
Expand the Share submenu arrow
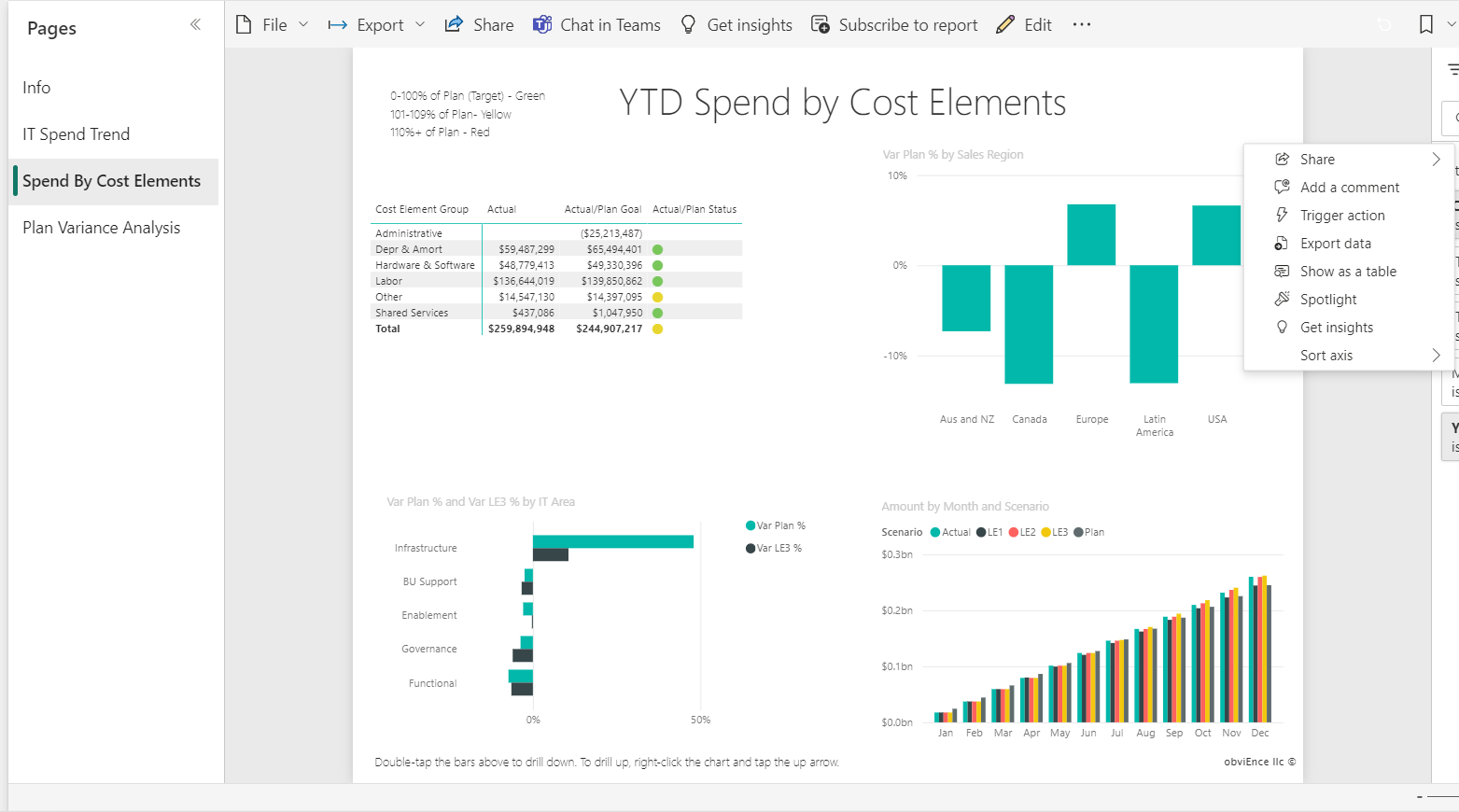coord(1437,160)
